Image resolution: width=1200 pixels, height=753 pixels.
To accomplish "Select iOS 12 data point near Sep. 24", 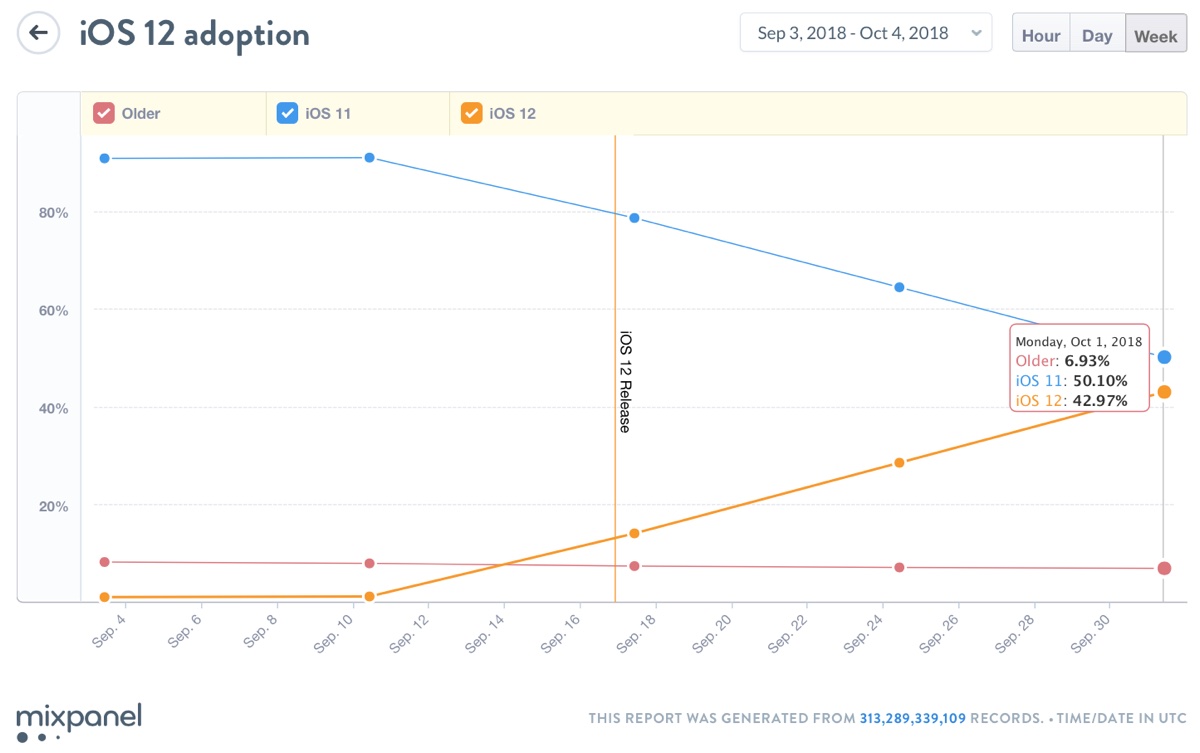I will (x=899, y=463).
